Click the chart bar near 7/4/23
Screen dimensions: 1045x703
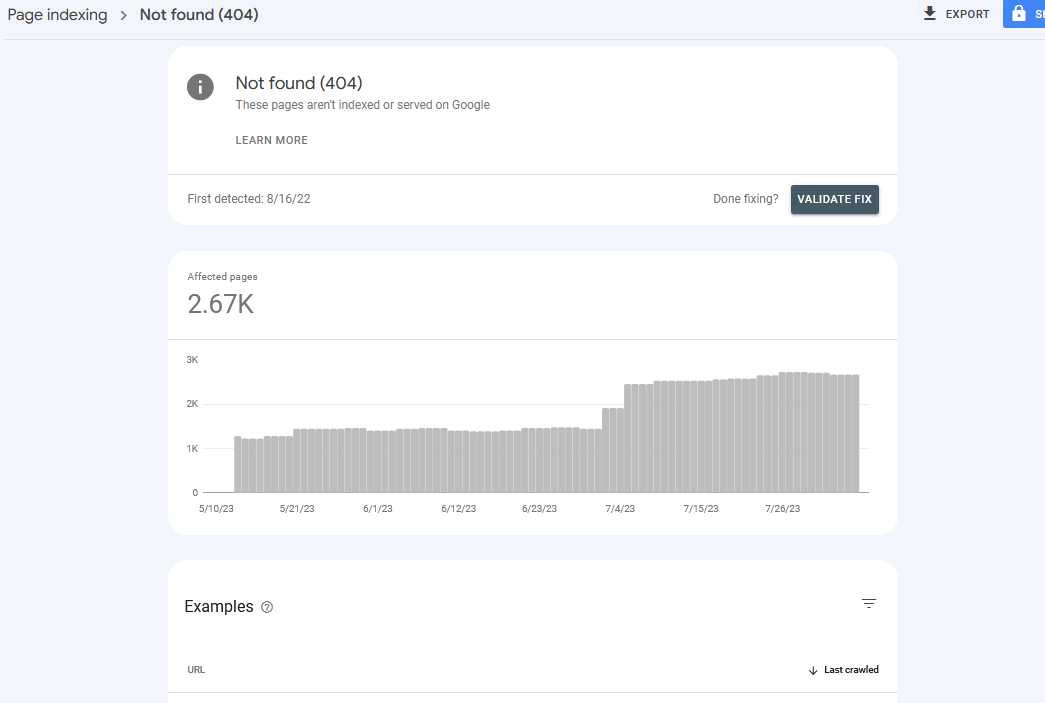[620, 450]
